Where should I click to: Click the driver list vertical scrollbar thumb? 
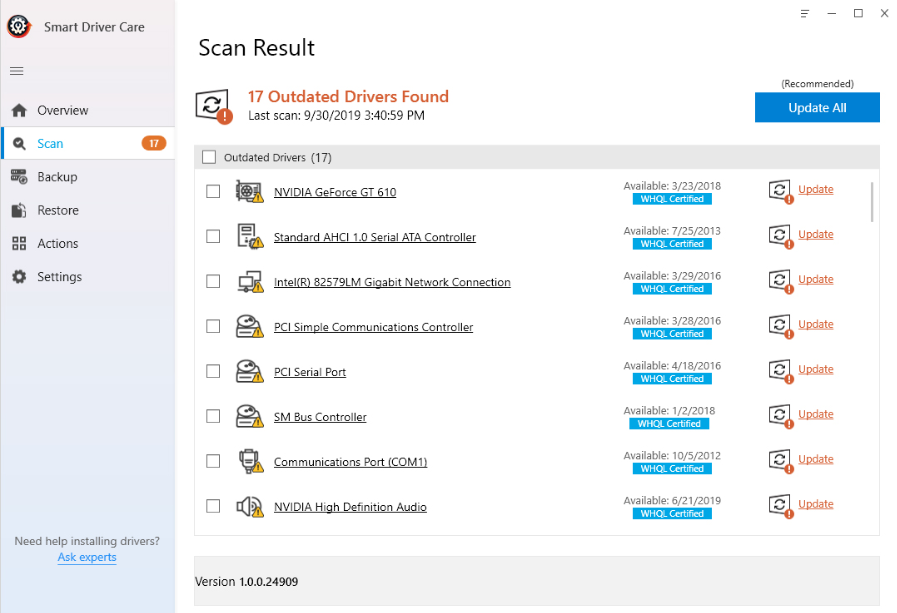pos(872,201)
